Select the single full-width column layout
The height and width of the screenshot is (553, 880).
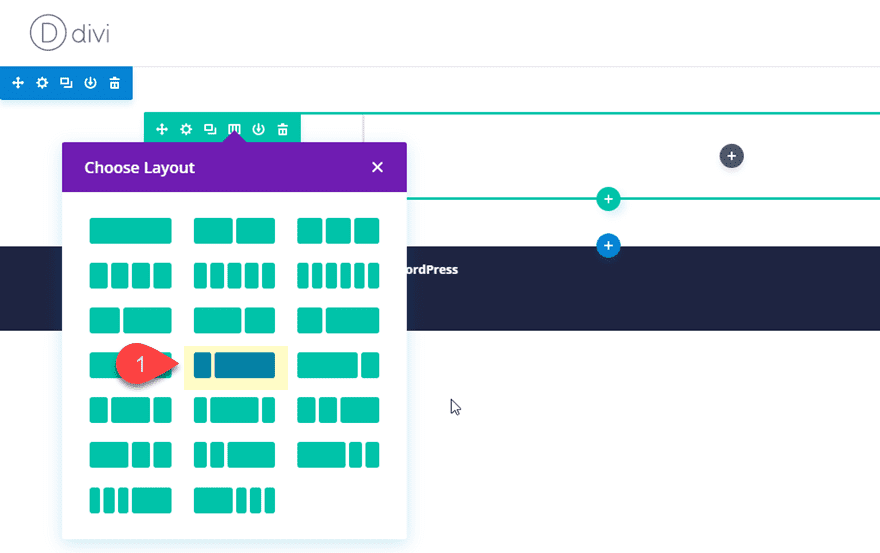(x=130, y=231)
